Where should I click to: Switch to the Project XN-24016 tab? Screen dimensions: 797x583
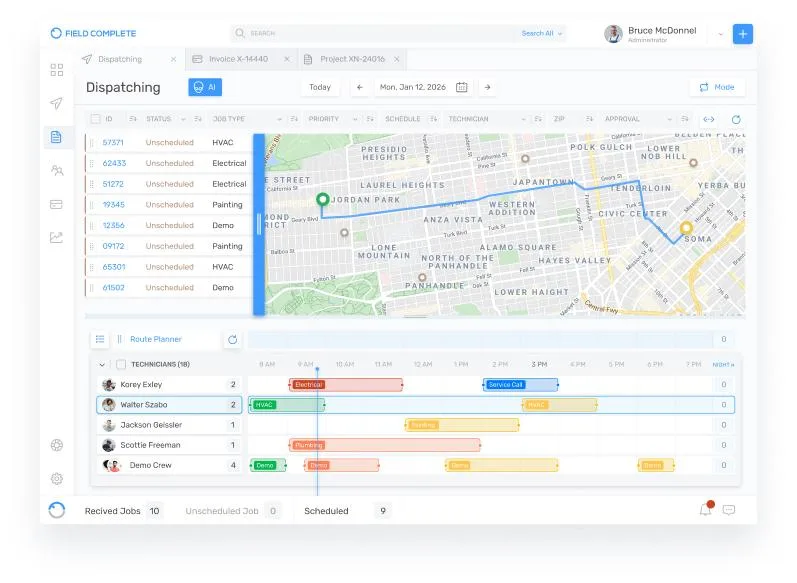click(x=352, y=59)
